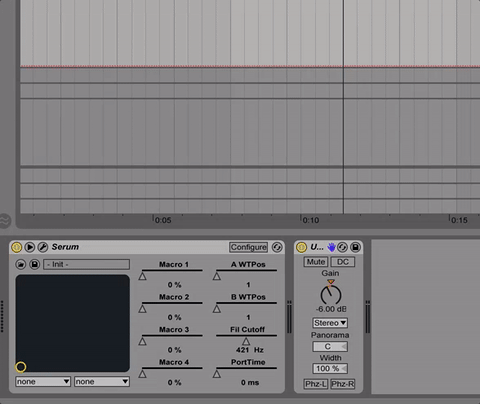
Task: Open the Stereo channel mode dropdown
Action: point(330,323)
